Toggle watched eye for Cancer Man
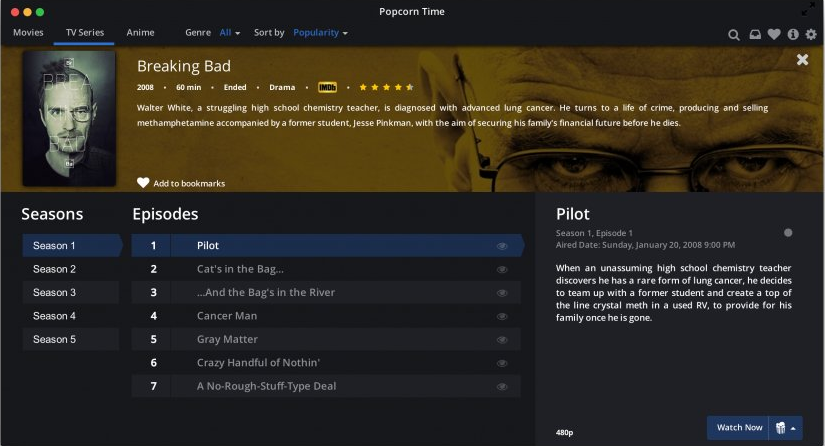825x446 pixels. pos(502,316)
